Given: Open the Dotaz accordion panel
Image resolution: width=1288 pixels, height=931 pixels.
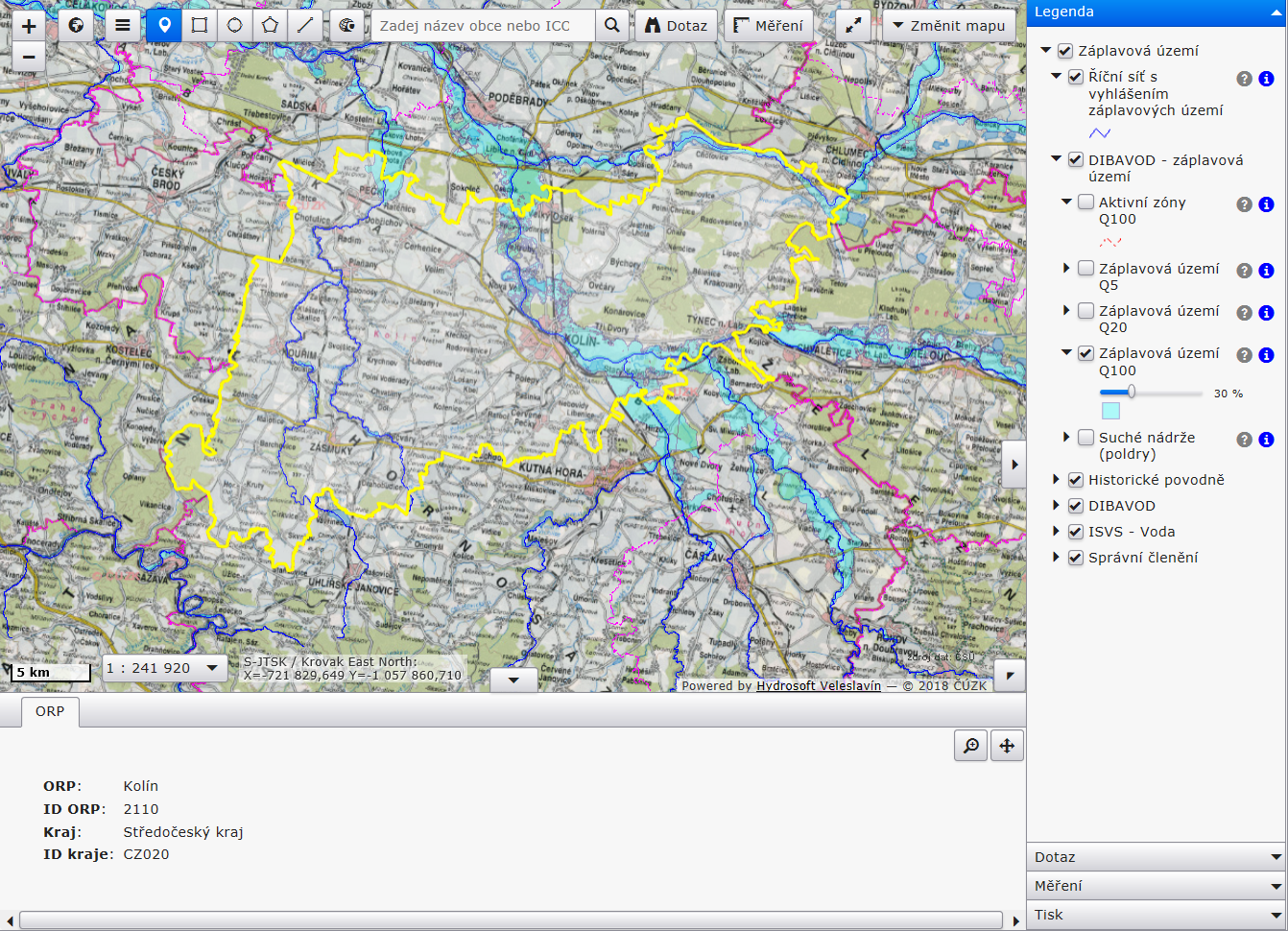Looking at the screenshot, I should click(x=1157, y=857).
